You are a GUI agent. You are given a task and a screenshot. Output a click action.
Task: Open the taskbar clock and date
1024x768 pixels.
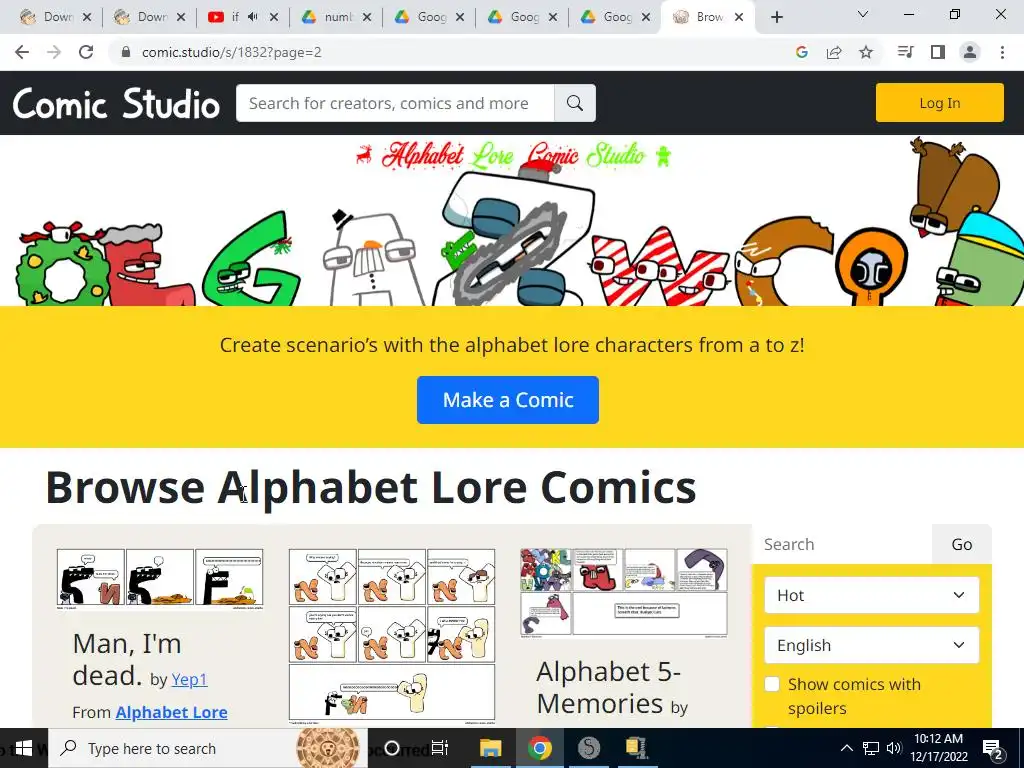[938, 748]
